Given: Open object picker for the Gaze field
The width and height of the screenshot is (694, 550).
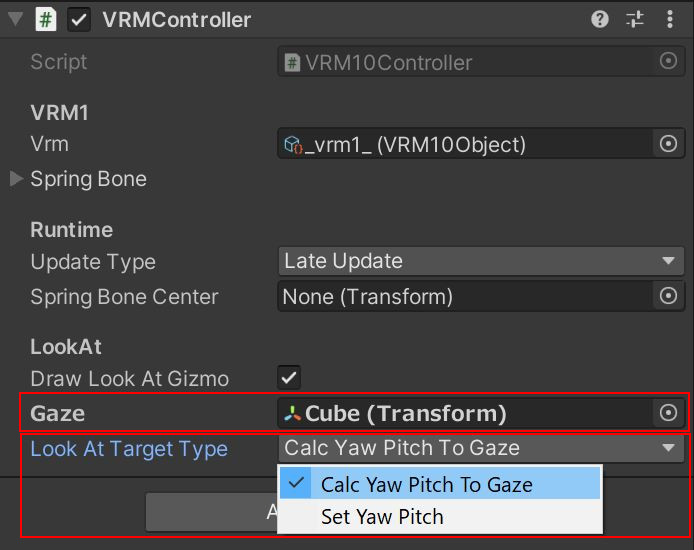Looking at the screenshot, I should pyautogui.click(x=668, y=413).
